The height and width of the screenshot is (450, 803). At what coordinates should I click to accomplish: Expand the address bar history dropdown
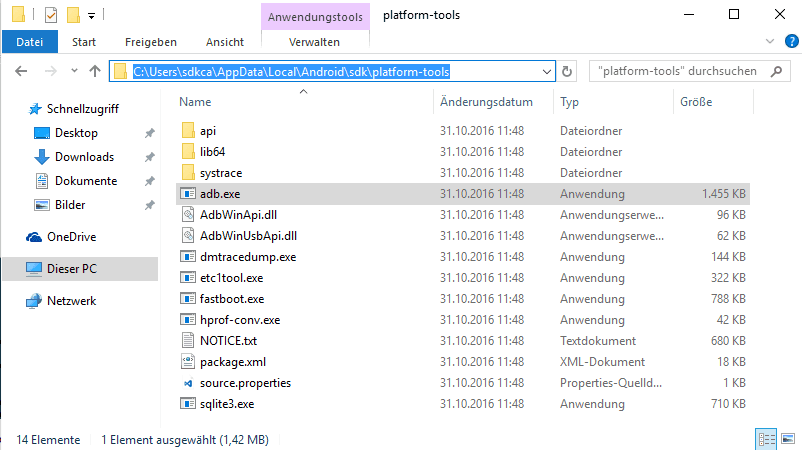[547, 72]
